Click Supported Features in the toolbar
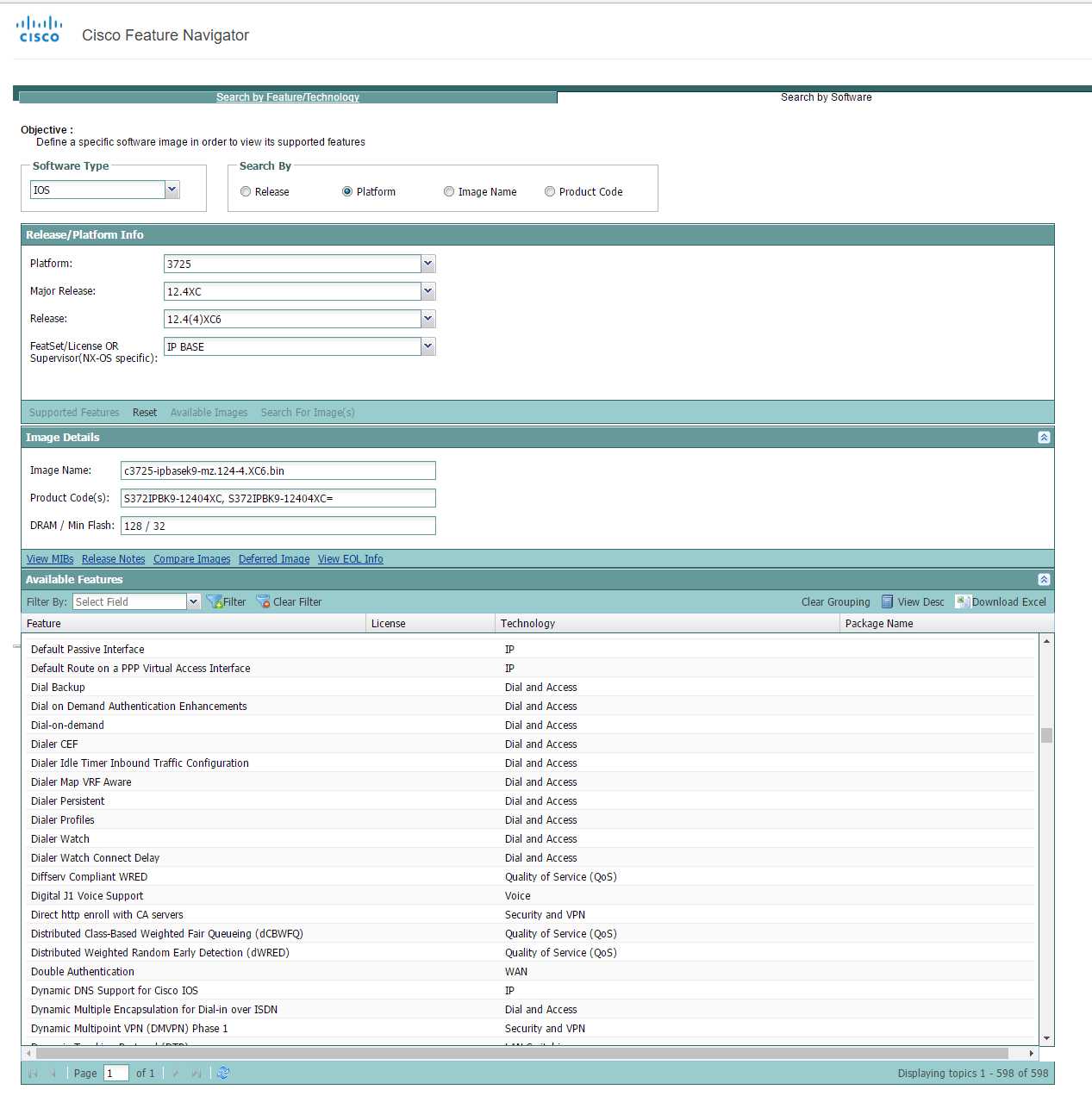The height and width of the screenshot is (1096, 1092). pyautogui.click(x=74, y=413)
